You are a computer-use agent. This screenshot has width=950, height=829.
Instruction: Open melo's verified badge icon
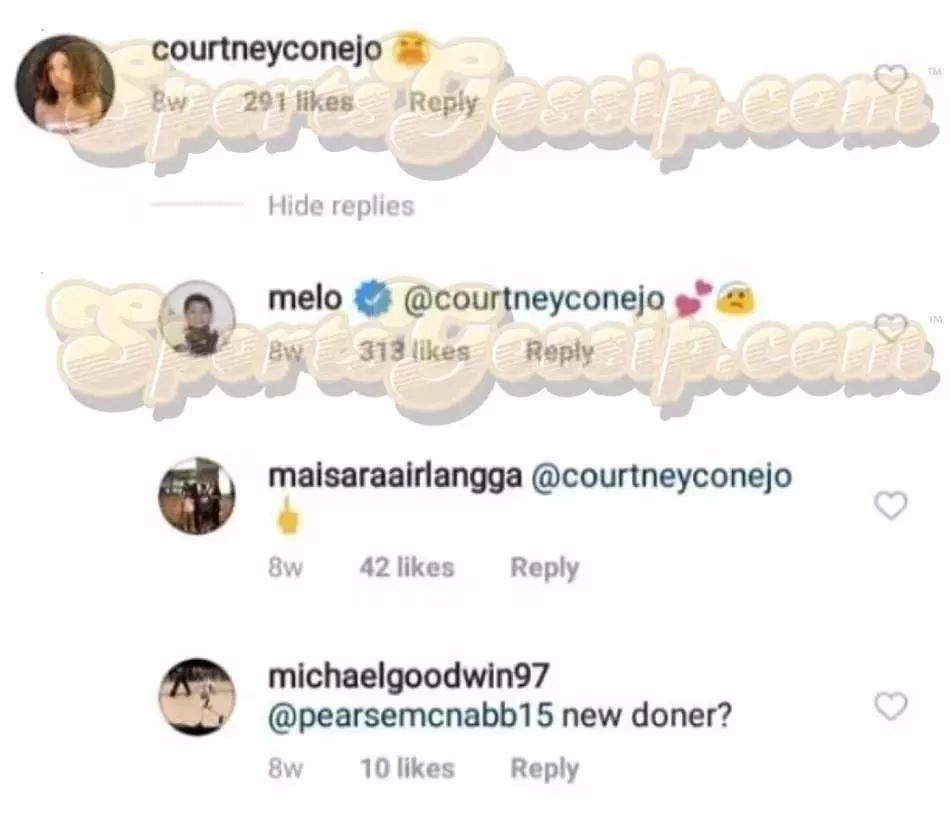coord(371,299)
